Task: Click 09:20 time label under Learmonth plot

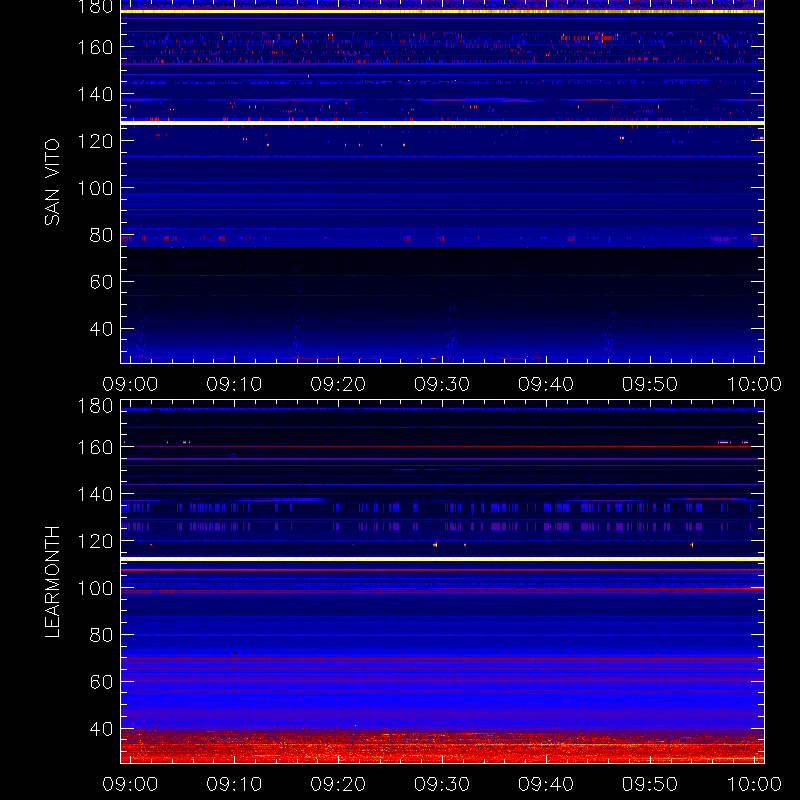Action: (x=338, y=784)
